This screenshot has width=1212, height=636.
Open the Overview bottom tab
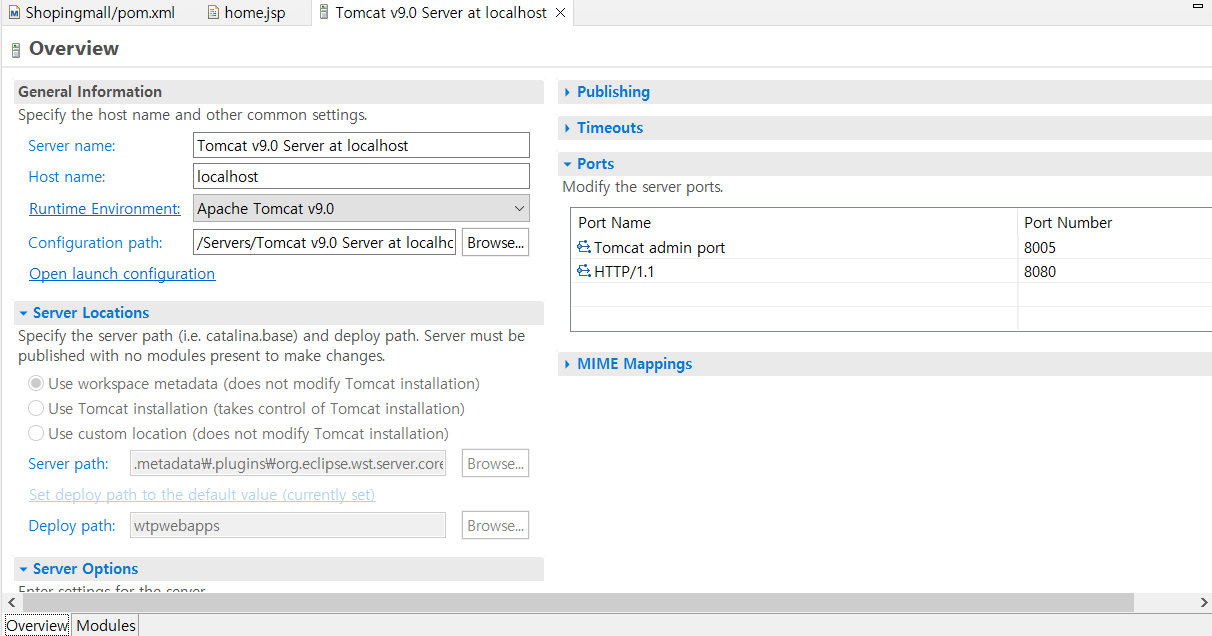pos(37,625)
